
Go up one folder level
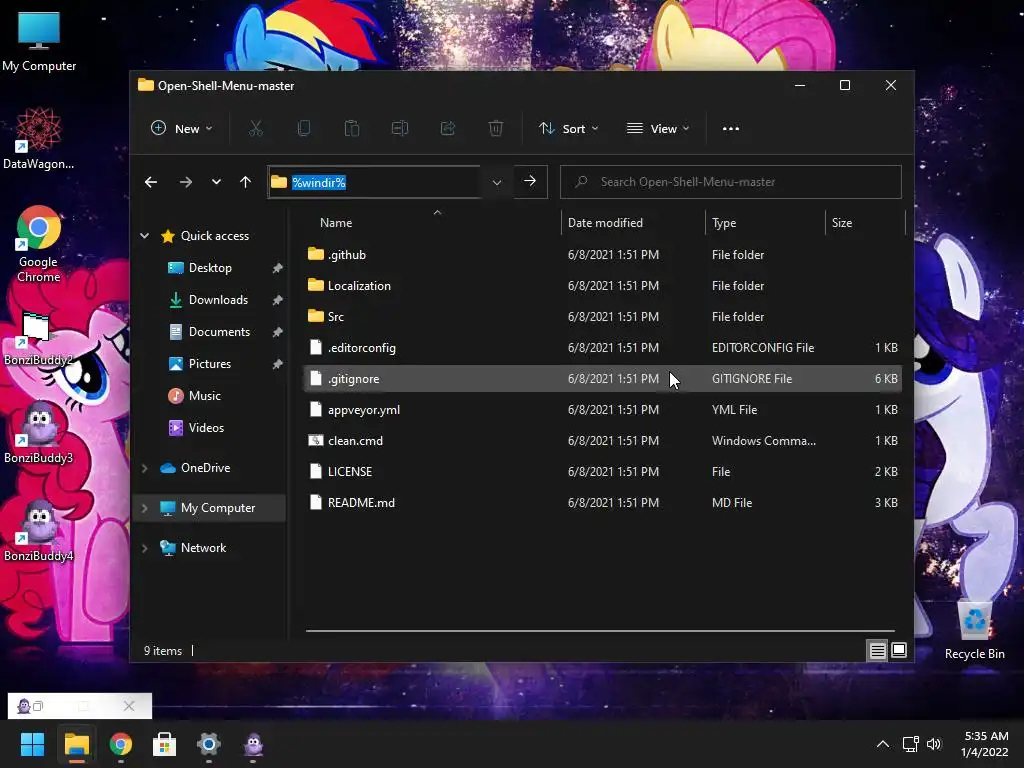(x=246, y=182)
